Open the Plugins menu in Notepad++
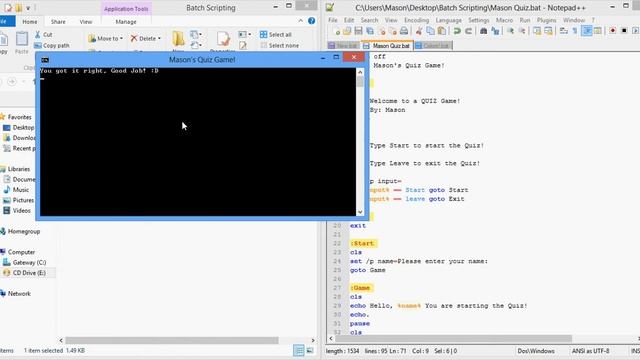640x360 pixels. point(547,20)
